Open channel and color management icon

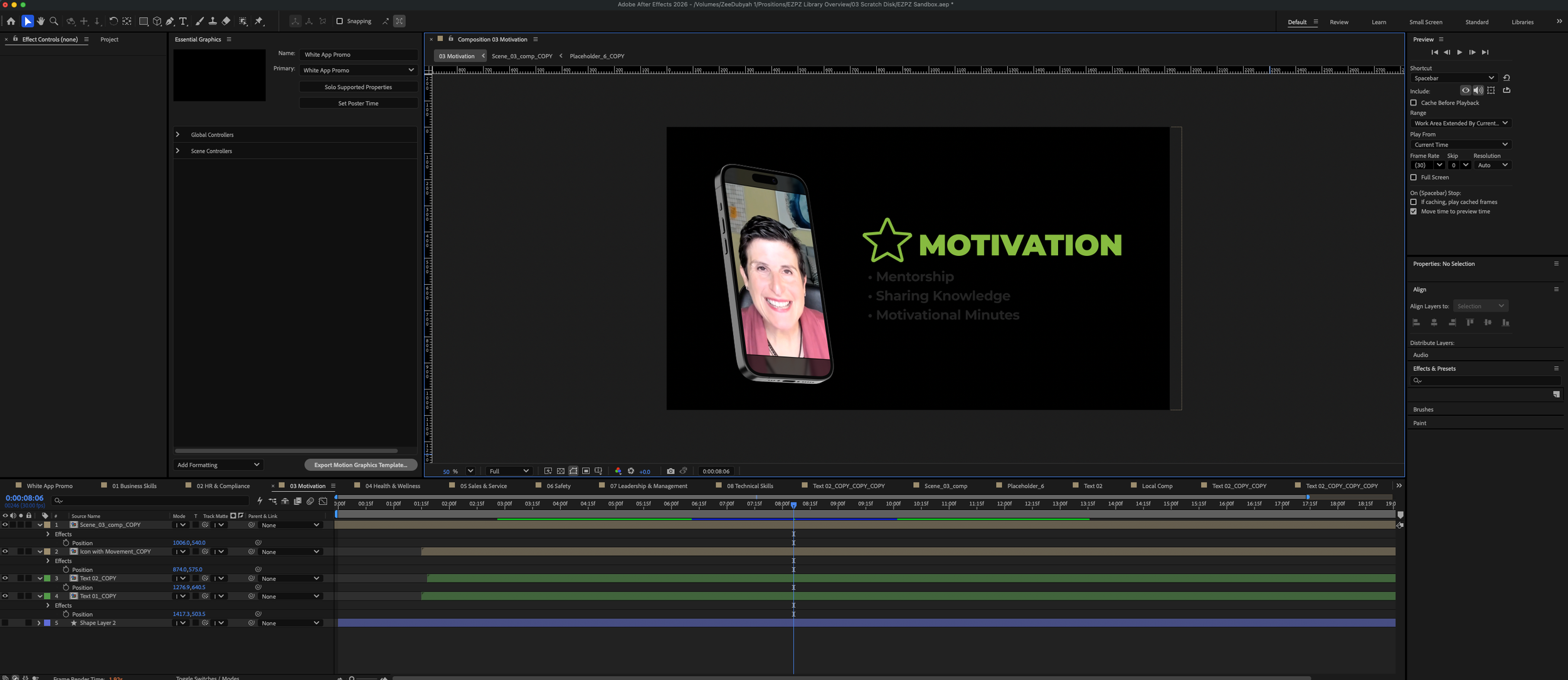[618, 471]
